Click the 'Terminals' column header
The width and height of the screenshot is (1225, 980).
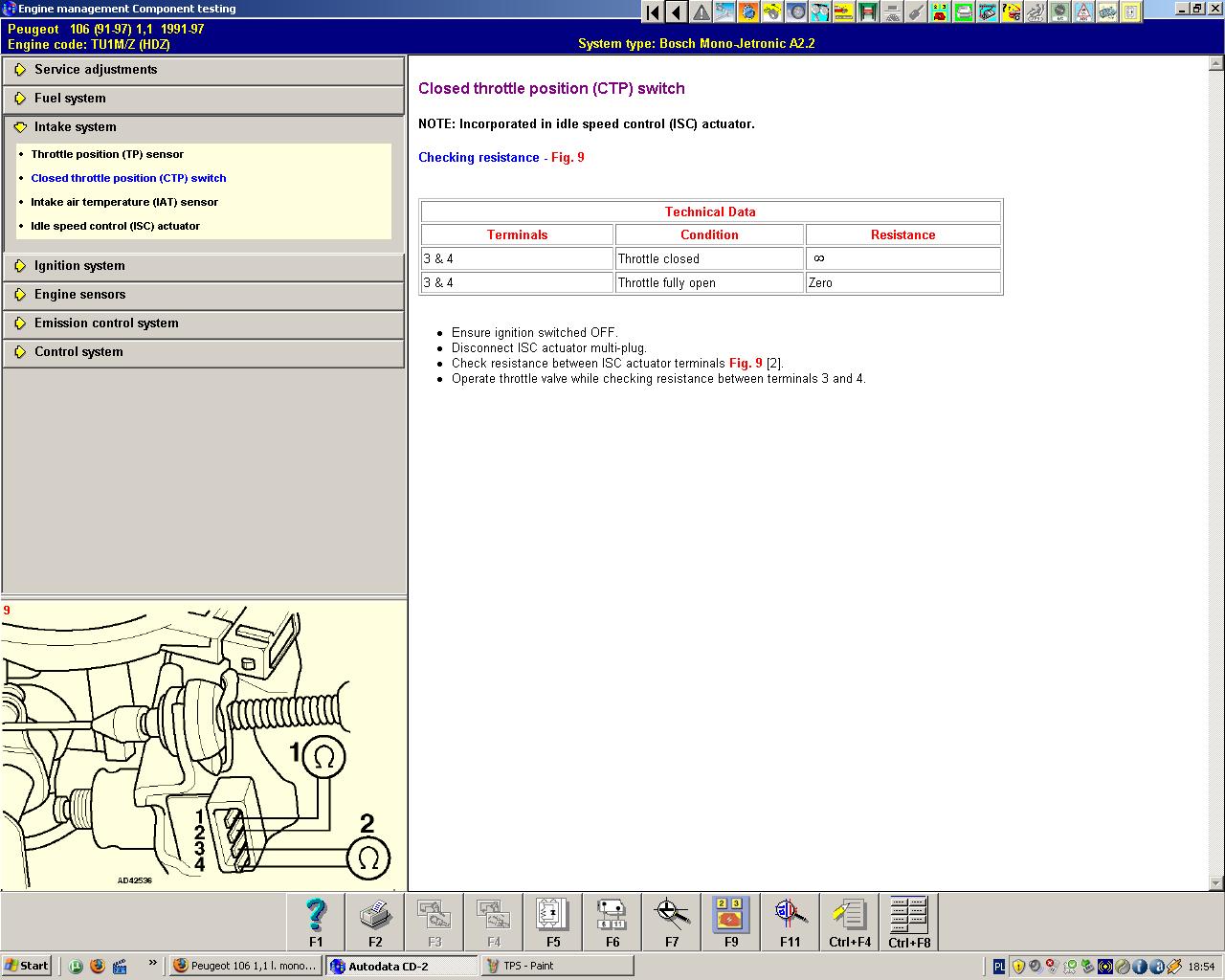point(517,235)
